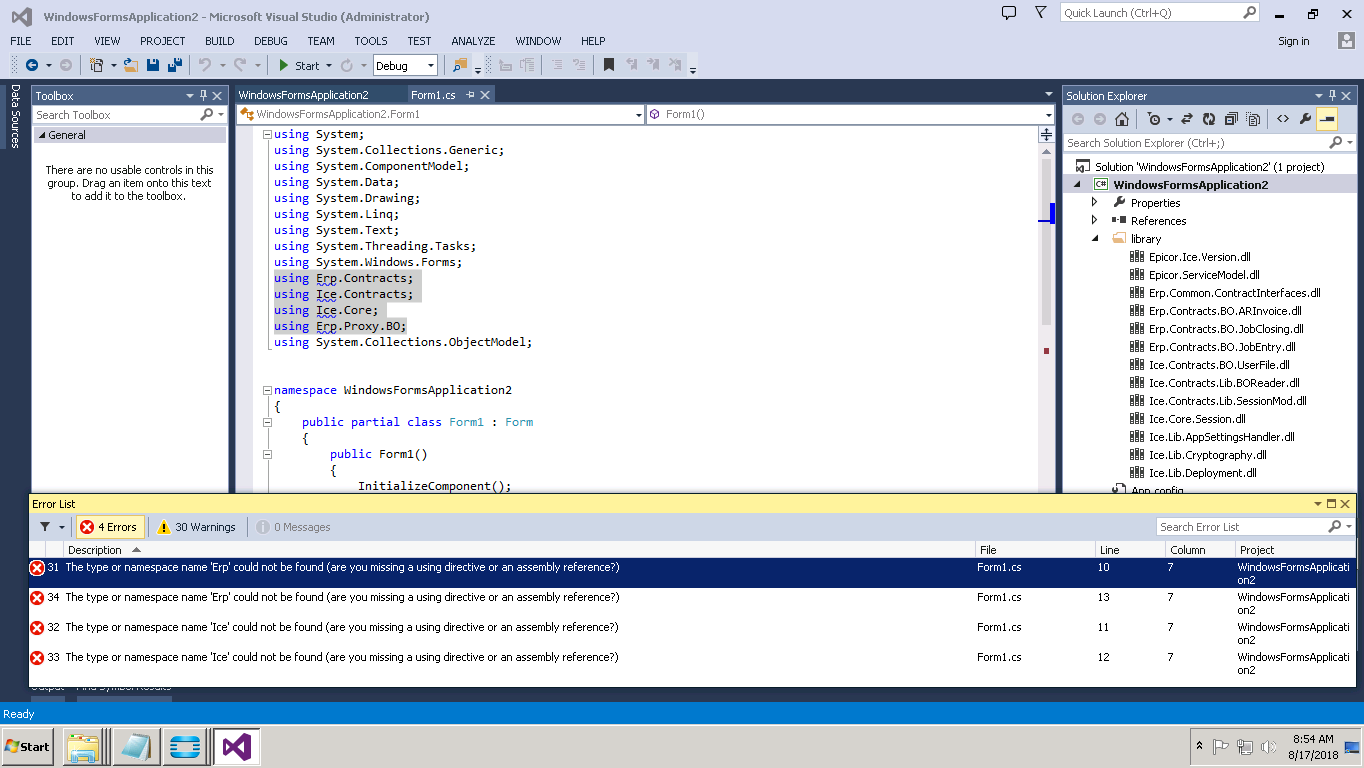Collapse the namespace WindowsFormsApplication2 outline
Viewport: 1364px width, 768px height.
267,391
